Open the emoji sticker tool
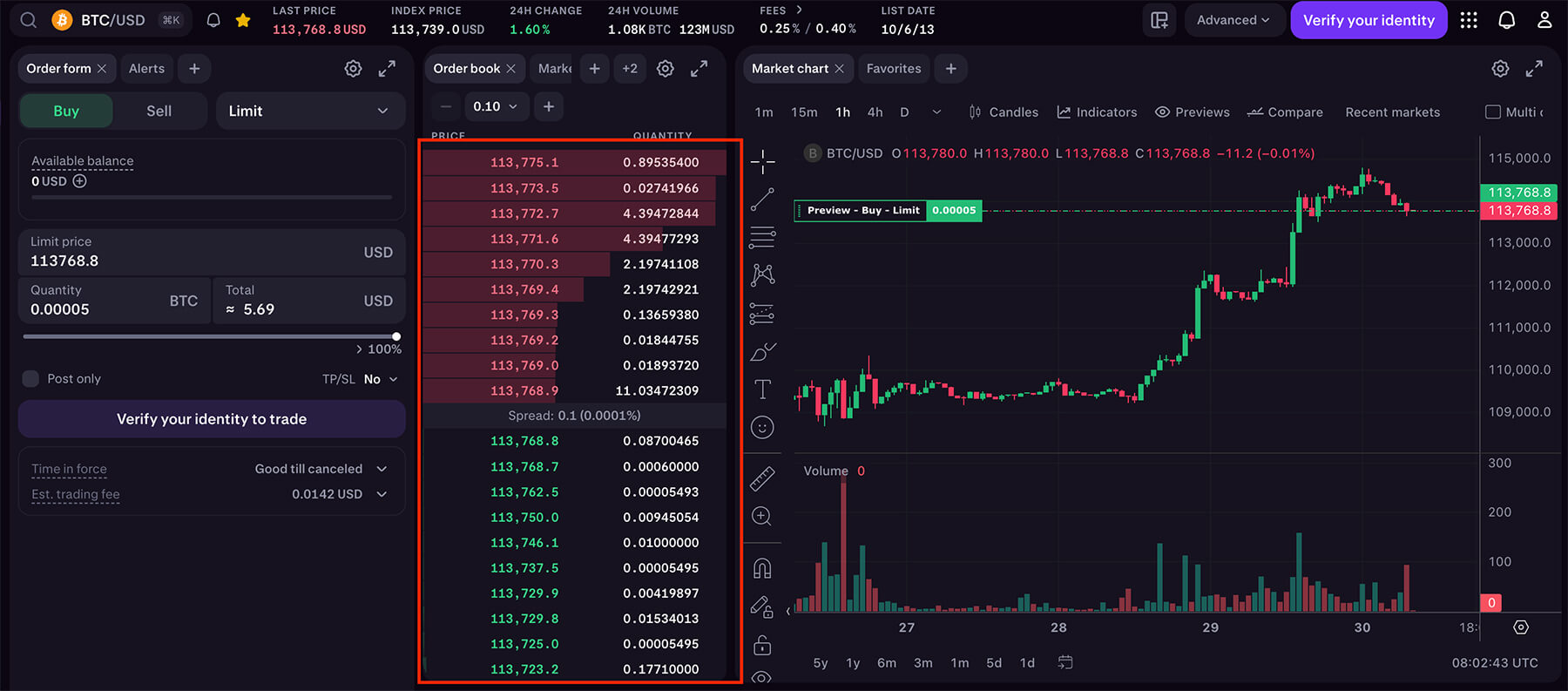Image resolution: width=1568 pixels, height=691 pixels. [x=762, y=427]
